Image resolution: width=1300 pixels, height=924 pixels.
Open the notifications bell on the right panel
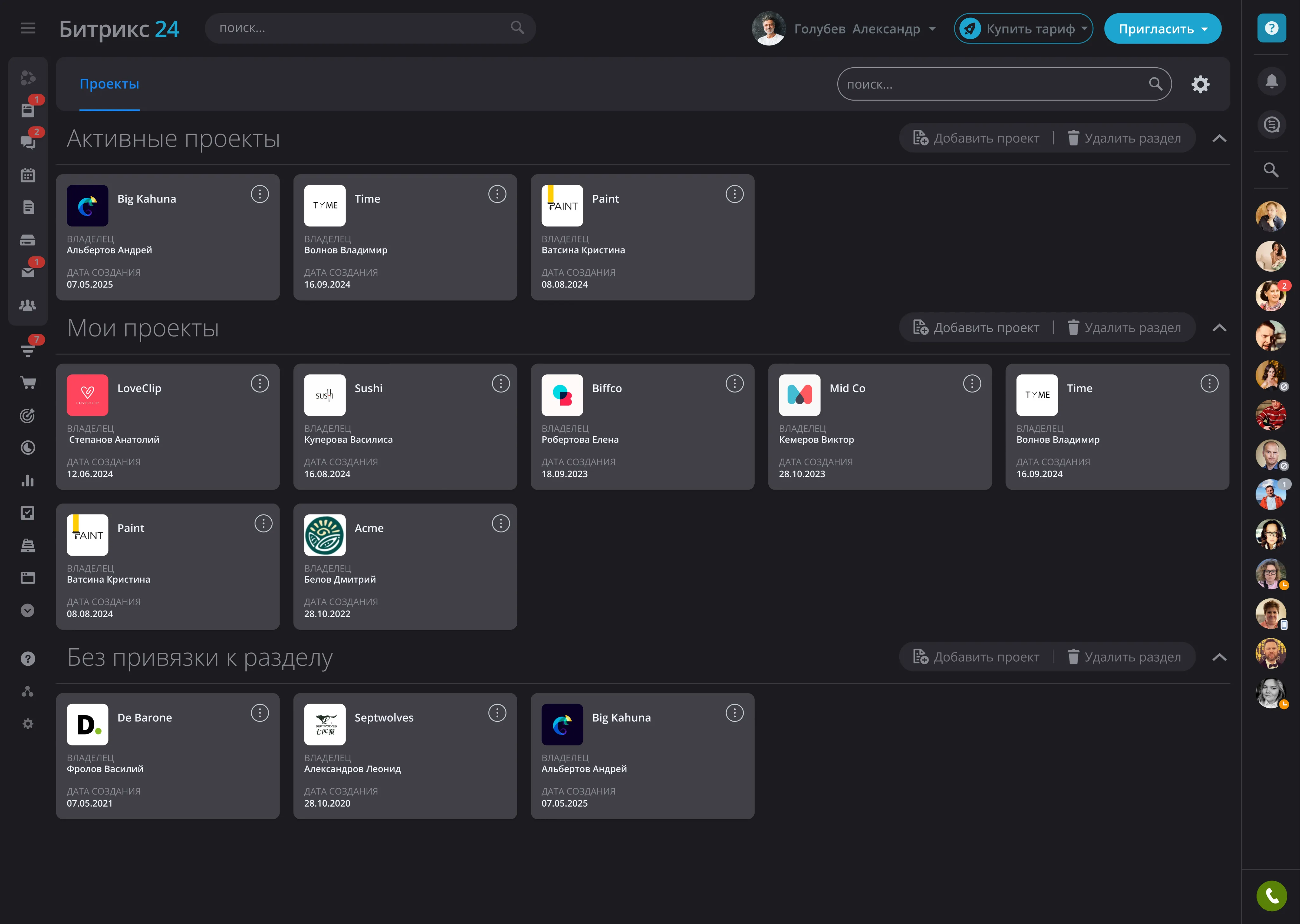(1272, 81)
